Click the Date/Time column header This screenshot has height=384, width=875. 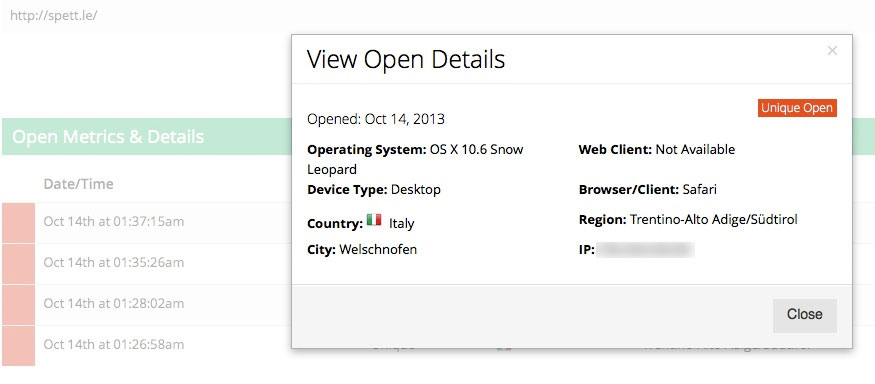pyautogui.click(x=79, y=184)
